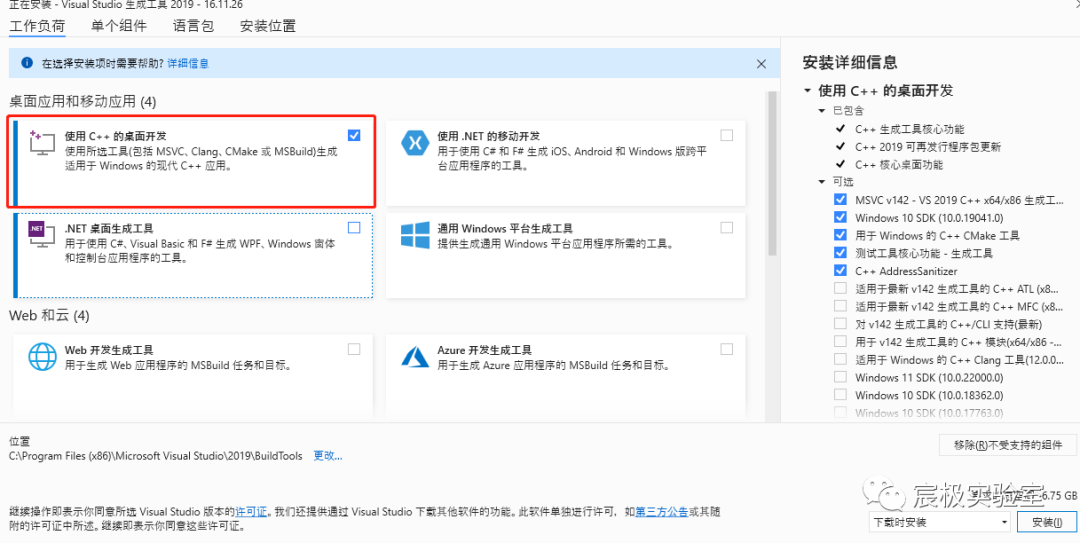Collapse the 可选 optional components list
Screen dimensions: 1080x543
tap(822, 181)
